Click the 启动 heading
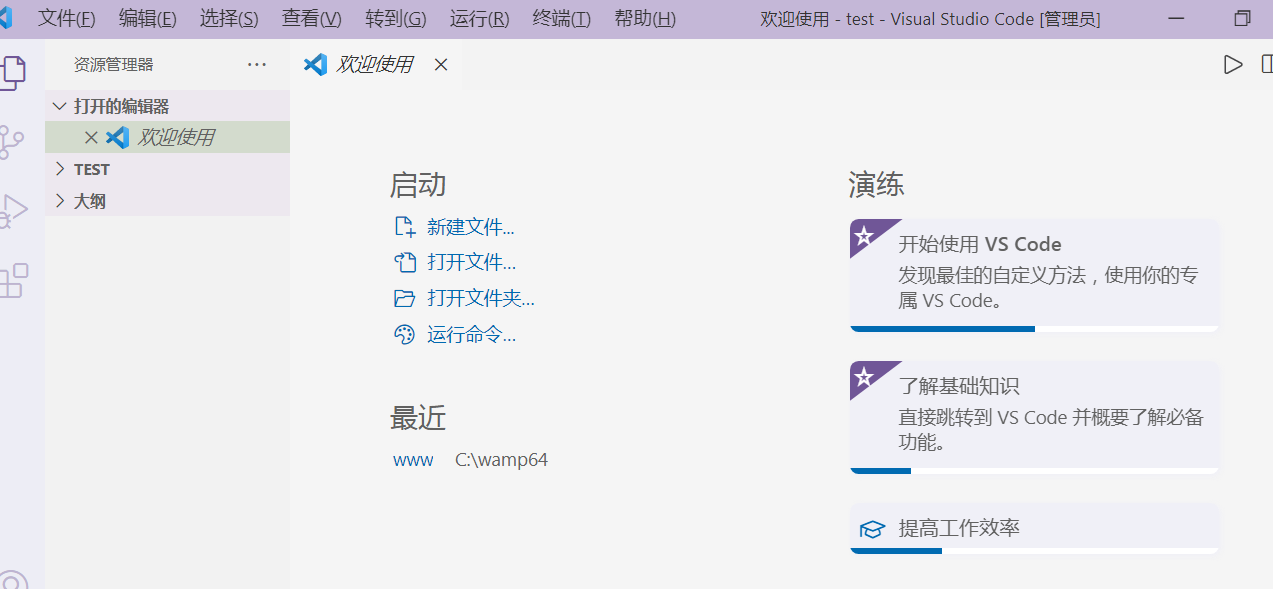 point(418,185)
